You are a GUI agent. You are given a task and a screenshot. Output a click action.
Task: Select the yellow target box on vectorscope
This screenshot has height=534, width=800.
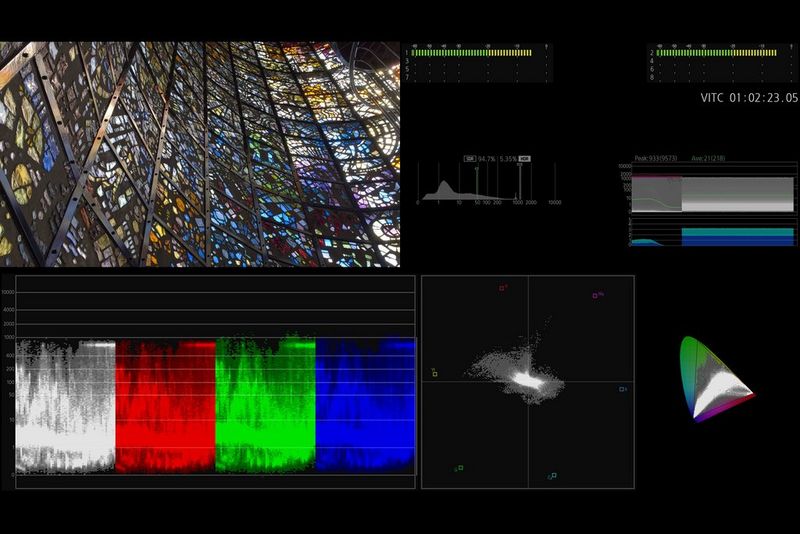point(435,373)
